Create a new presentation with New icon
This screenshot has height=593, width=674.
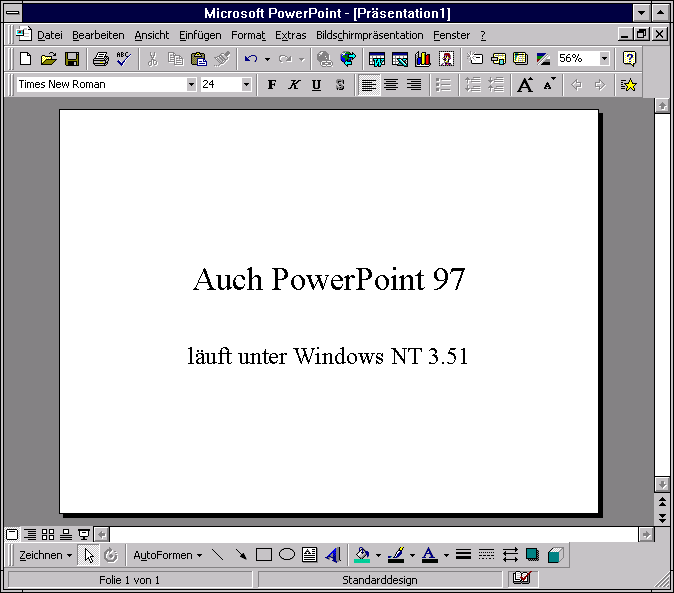pos(25,59)
